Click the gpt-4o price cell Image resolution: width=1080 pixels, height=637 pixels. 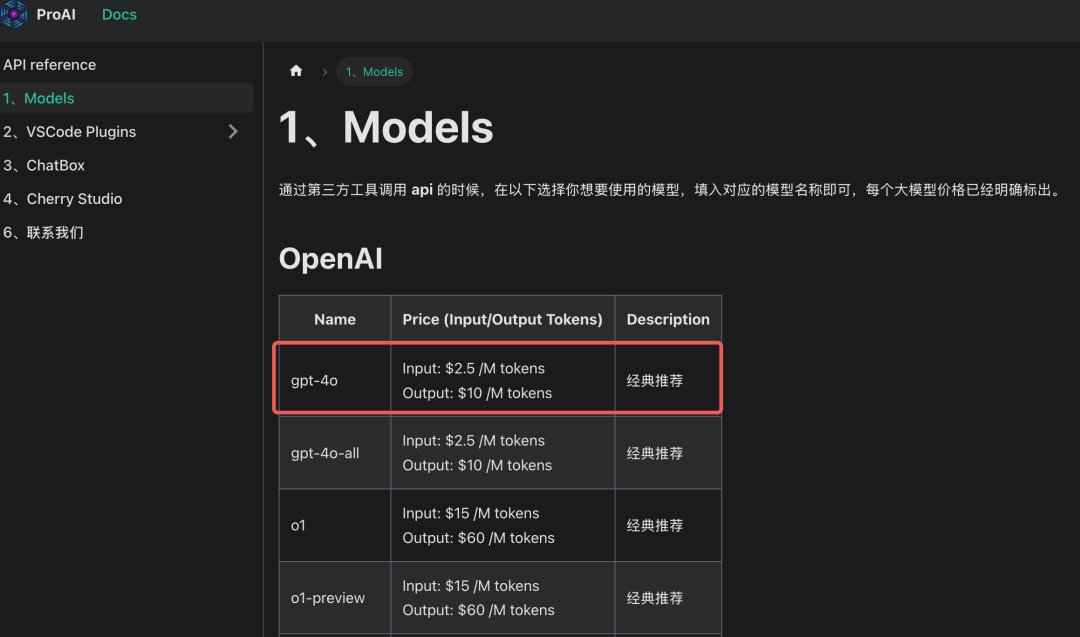click(502, 380)
